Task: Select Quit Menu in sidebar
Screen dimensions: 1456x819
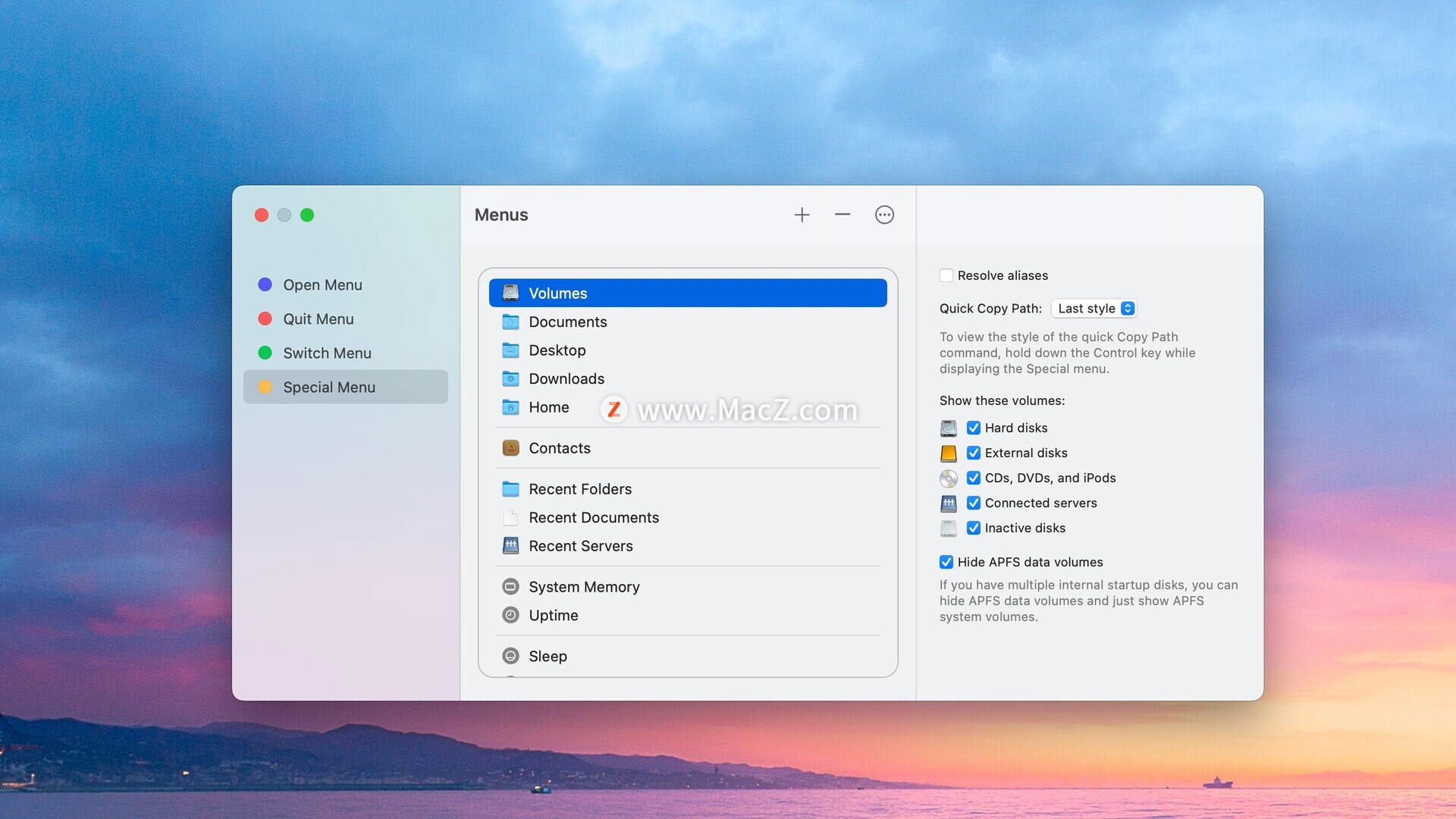Action: pyautogui.click(x=318, y=319)
